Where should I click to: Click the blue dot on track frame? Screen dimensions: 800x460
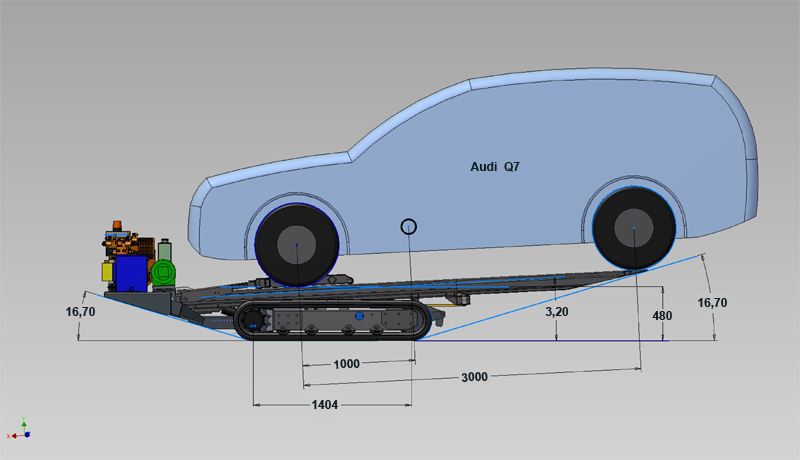[x=359, y=316]
